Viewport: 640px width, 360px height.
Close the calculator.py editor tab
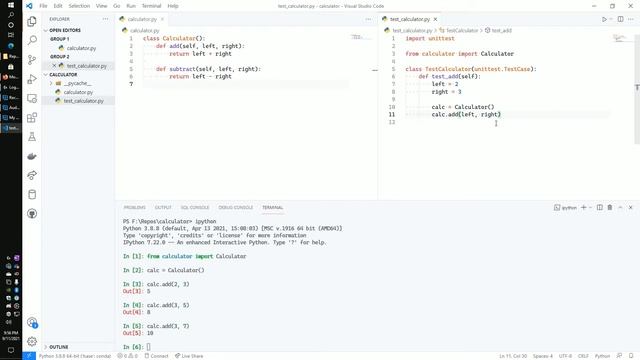[x=162, y=19]
